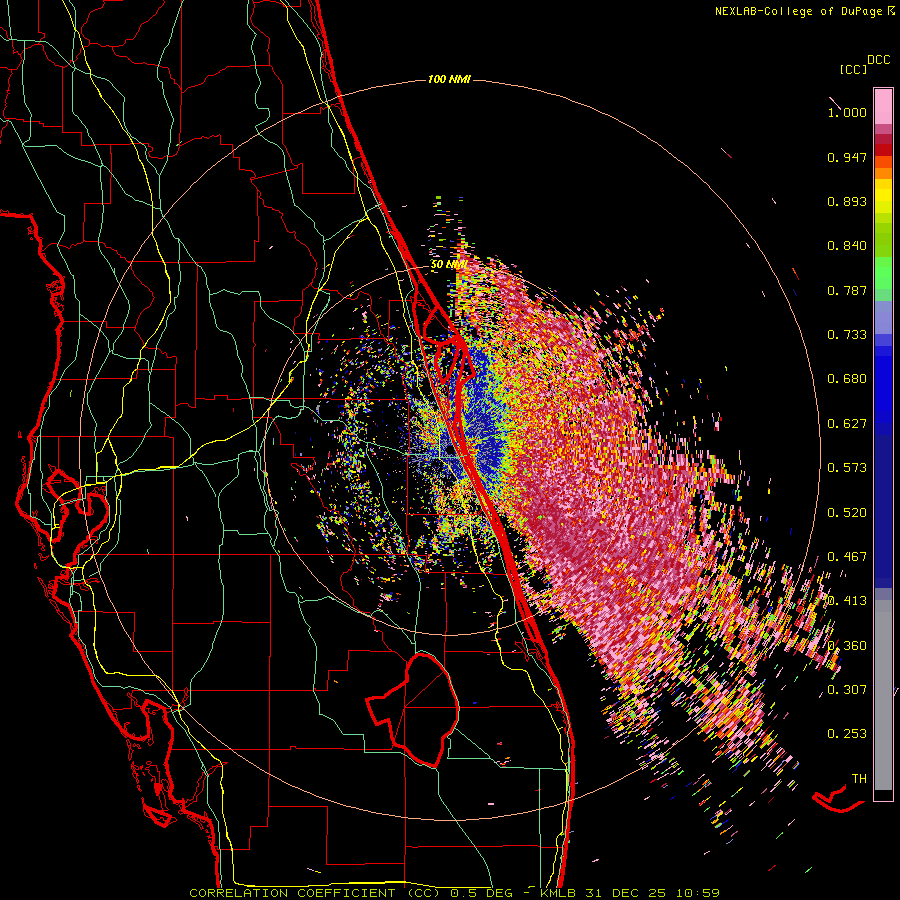Click the CORRELATION COEFFICIENT caption text

292,893
